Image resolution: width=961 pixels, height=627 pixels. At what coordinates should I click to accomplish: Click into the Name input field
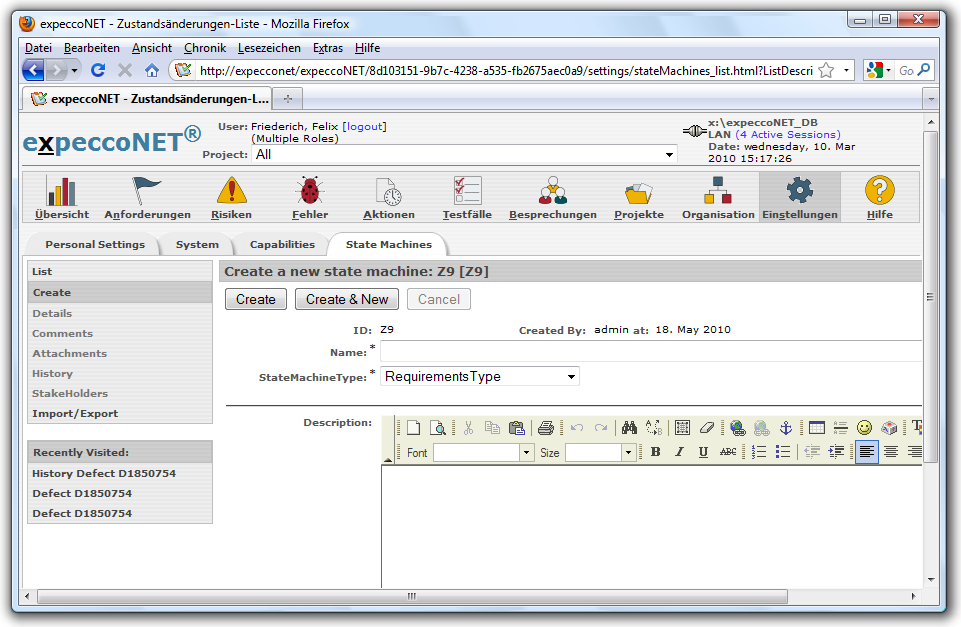pyautogui.click(x=650, y=351)
